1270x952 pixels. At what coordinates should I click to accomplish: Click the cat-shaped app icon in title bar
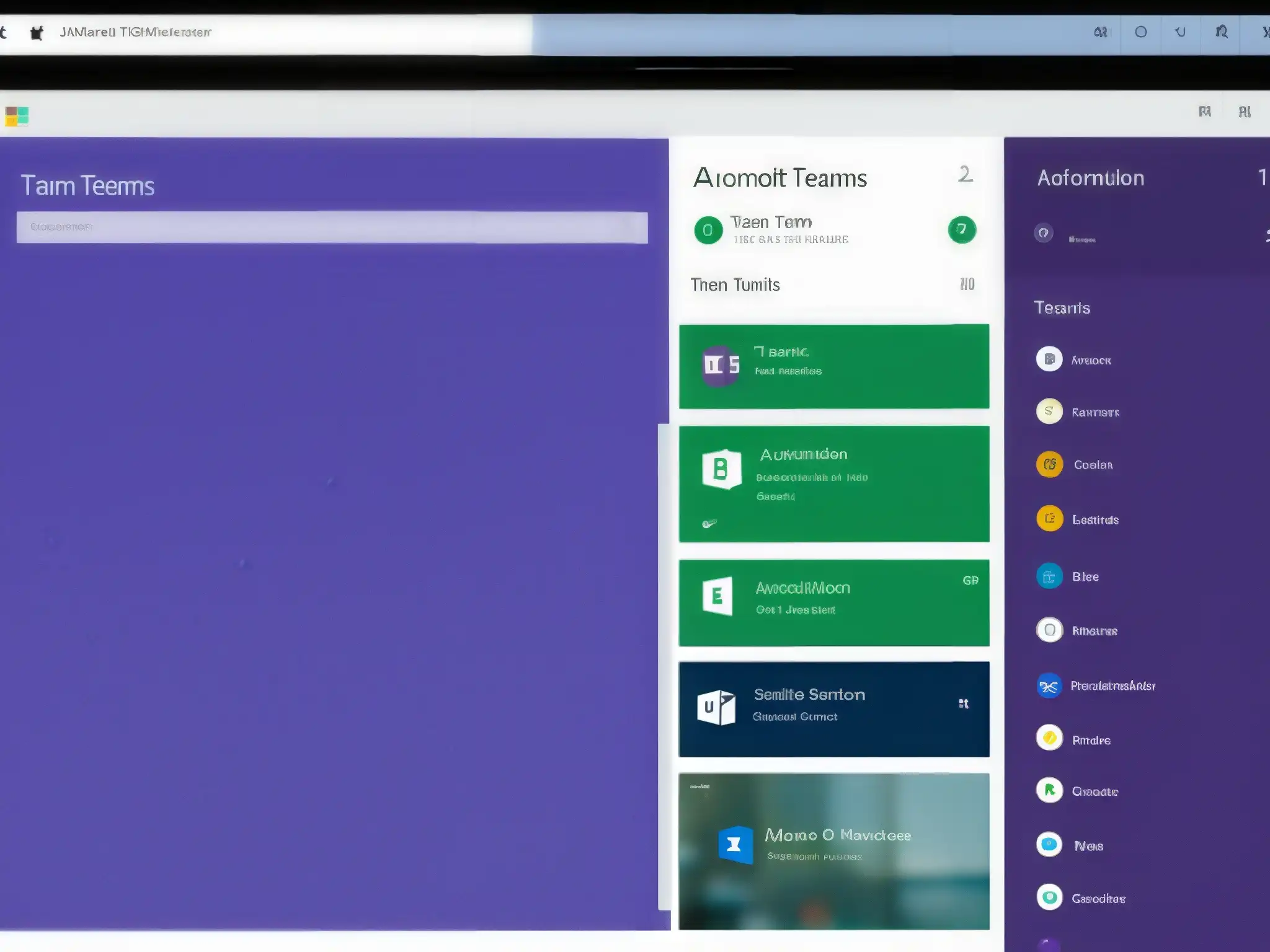coord(37,33)
